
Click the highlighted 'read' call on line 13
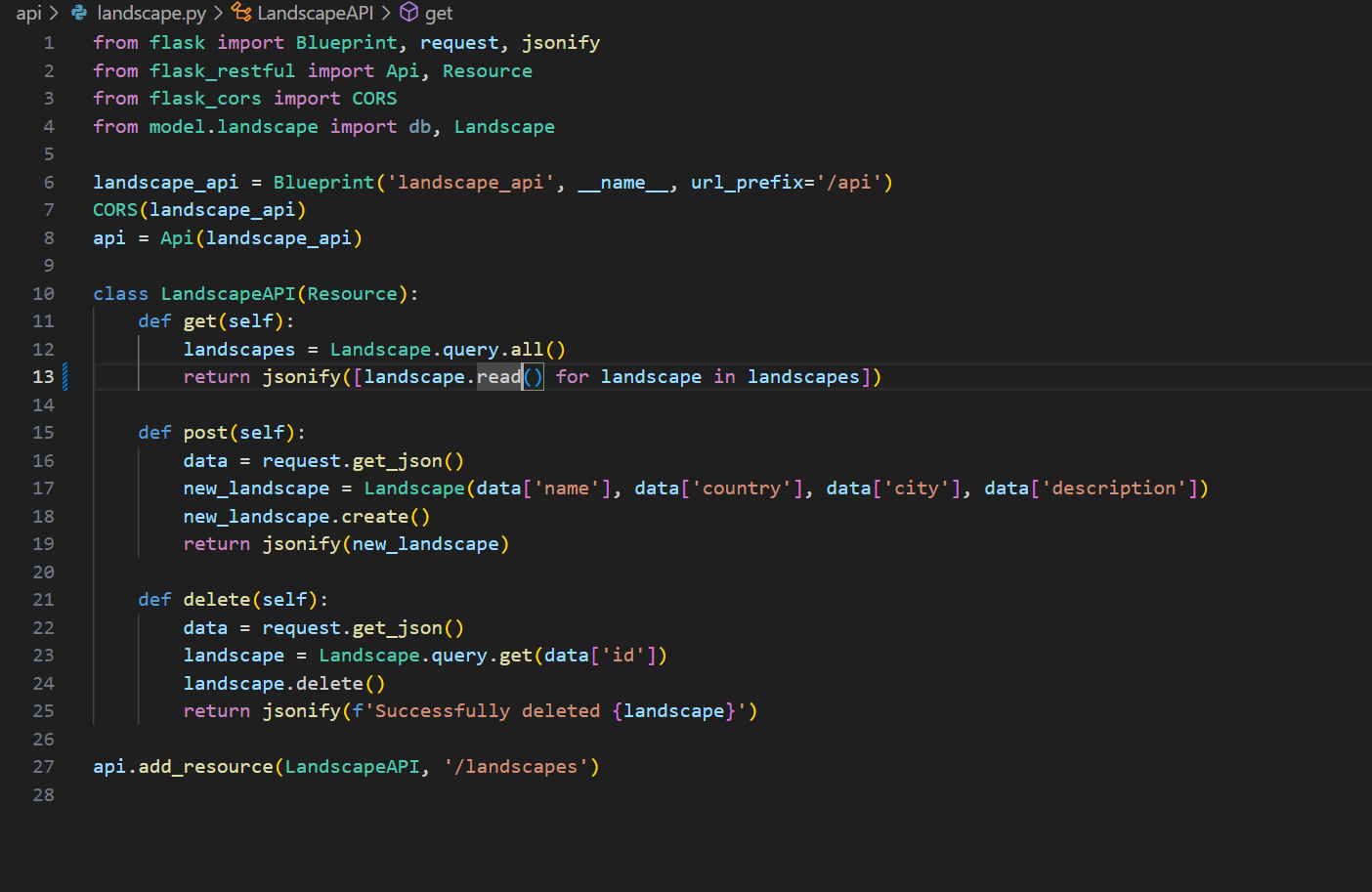click(x=499, y=377)
